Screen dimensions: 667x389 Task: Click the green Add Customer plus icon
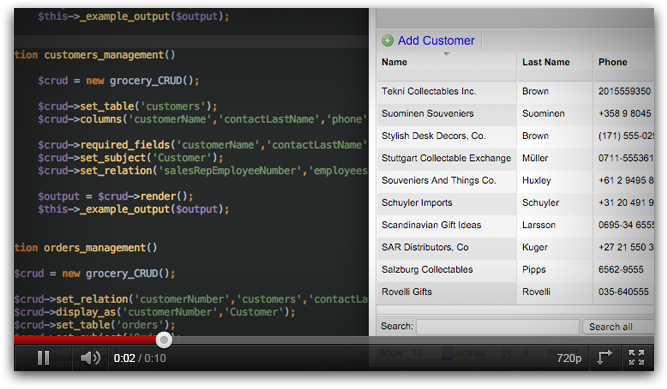coord(388,41)
